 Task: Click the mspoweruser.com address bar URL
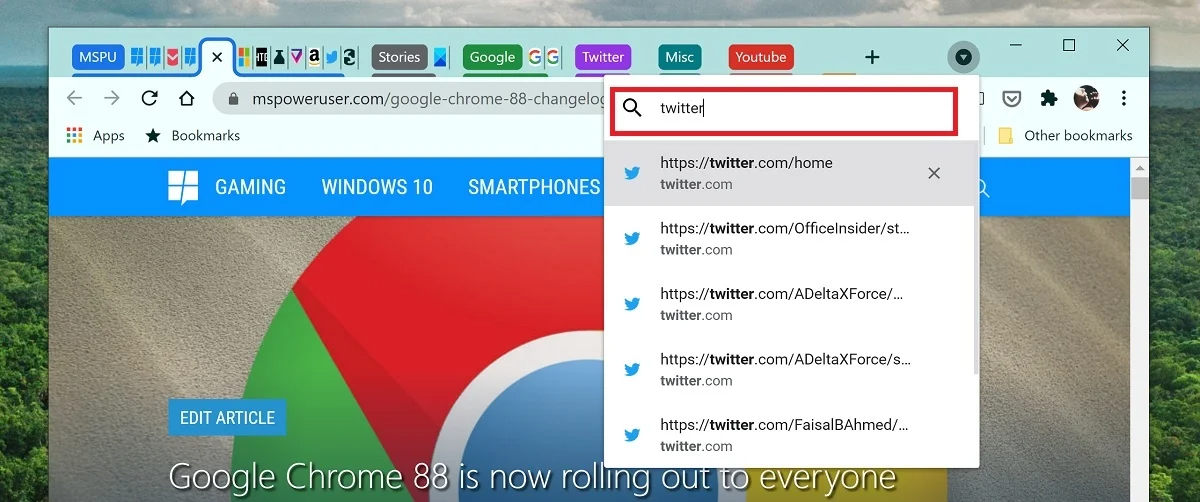point(427,99)
